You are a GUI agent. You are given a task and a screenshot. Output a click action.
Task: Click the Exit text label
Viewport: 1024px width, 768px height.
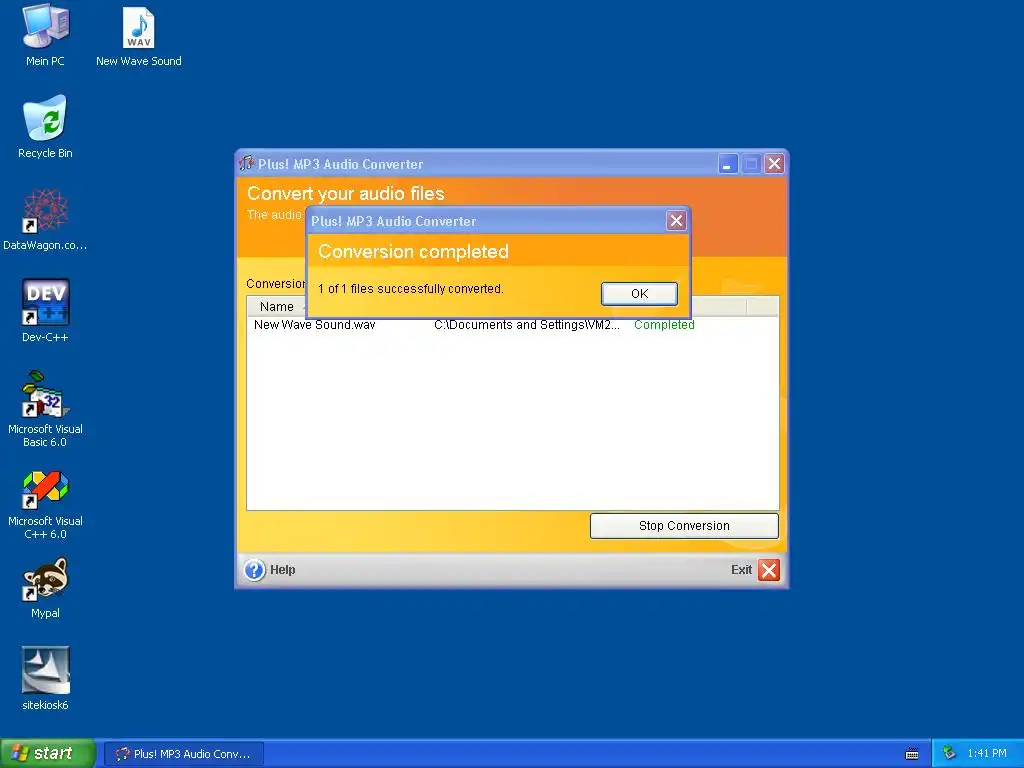point(741,569)
